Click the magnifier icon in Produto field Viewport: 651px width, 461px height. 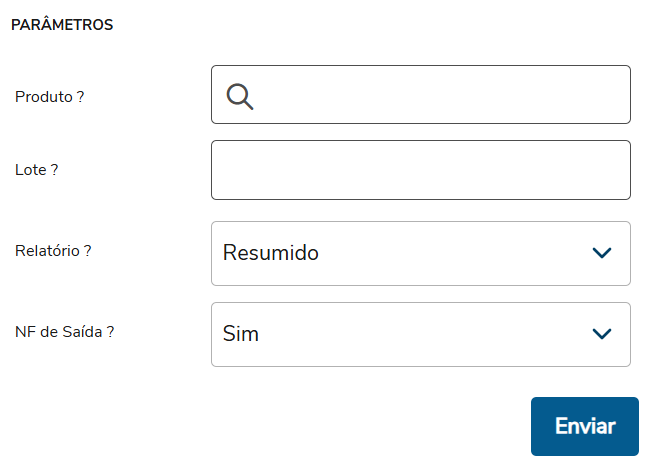(240, 96)
